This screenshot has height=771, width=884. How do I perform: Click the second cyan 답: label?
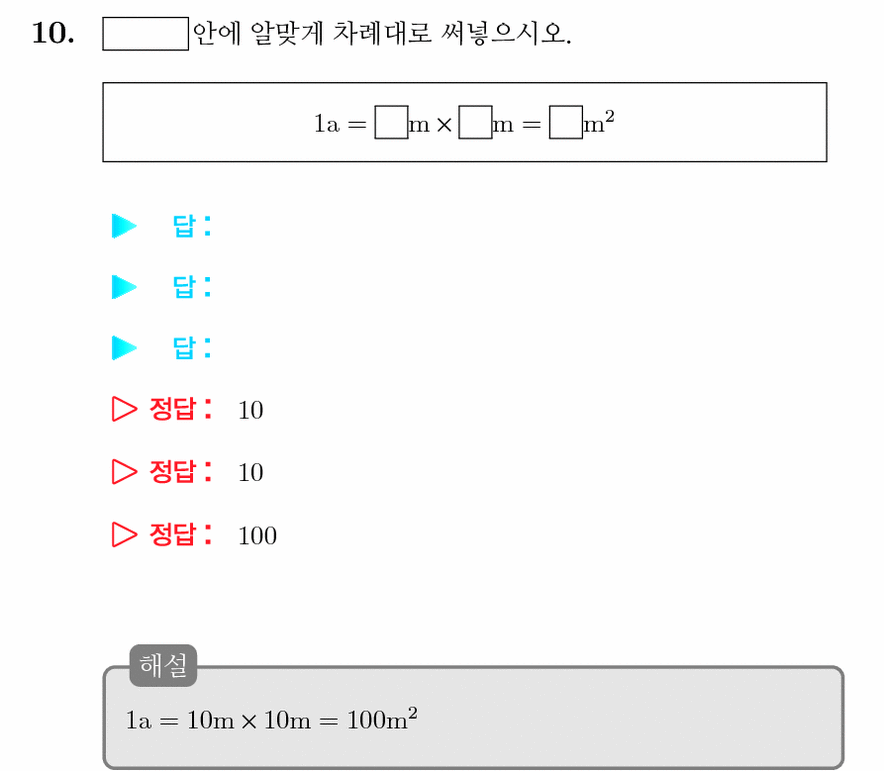click(x=192, y=287)
